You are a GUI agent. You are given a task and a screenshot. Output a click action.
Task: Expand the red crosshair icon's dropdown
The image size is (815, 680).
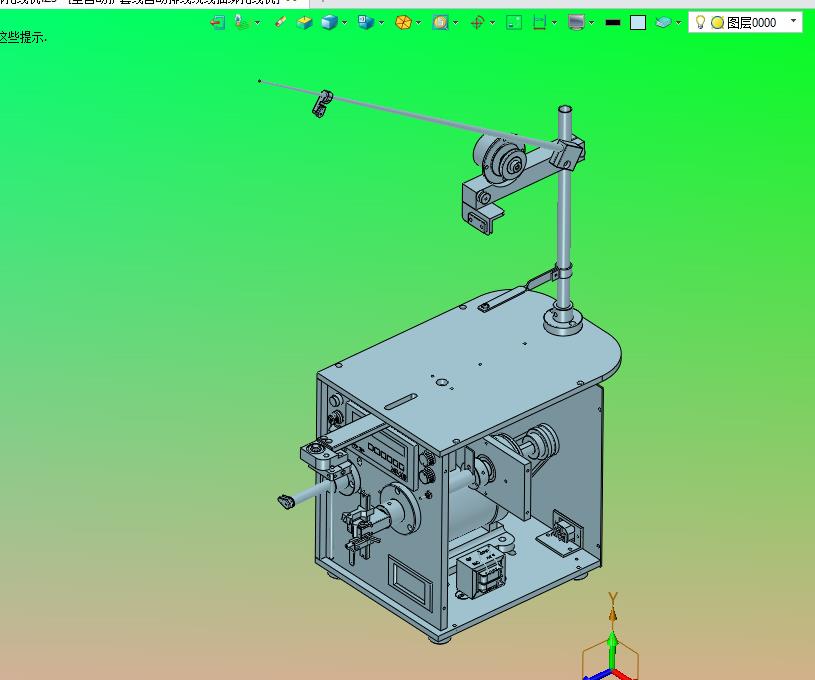coord(492,23)
